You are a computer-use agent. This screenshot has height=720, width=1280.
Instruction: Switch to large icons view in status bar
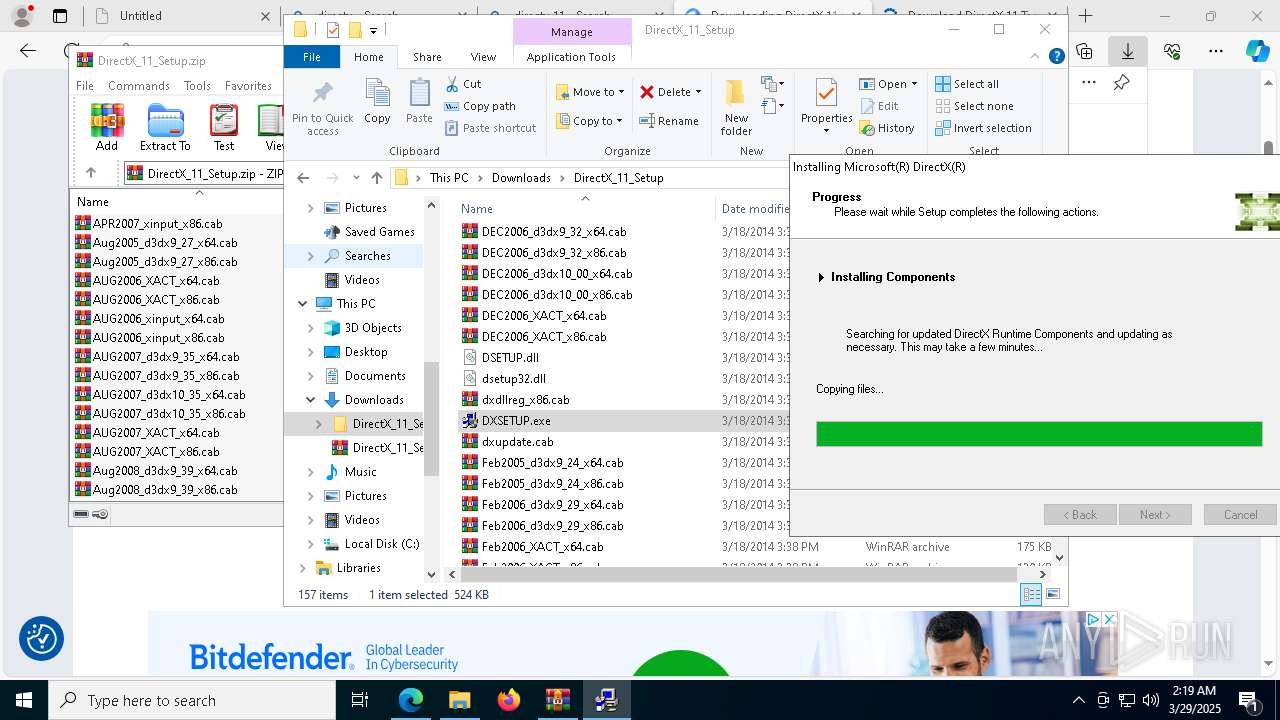tap(1053, 594)
